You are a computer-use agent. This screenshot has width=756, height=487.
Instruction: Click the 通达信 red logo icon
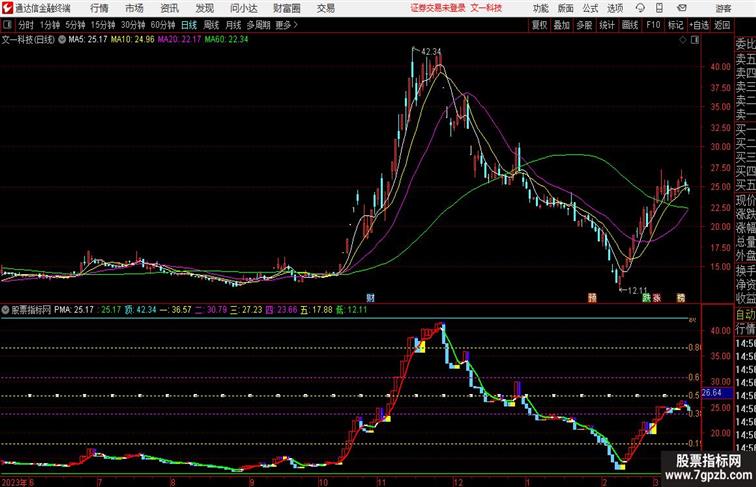pos(8,8)
